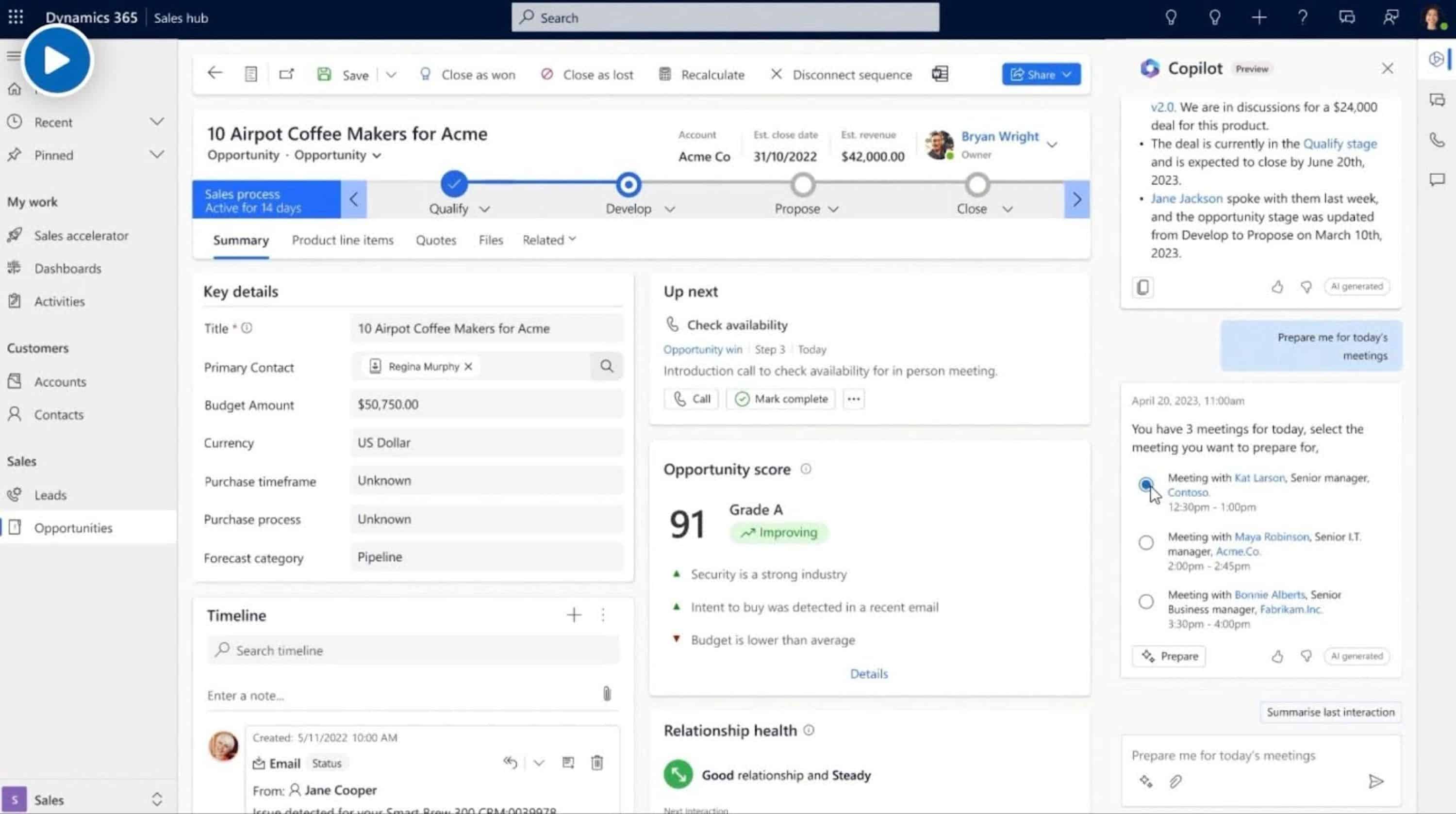Switch to Product line items tab

pyautogui.click(x=343, y=240)
